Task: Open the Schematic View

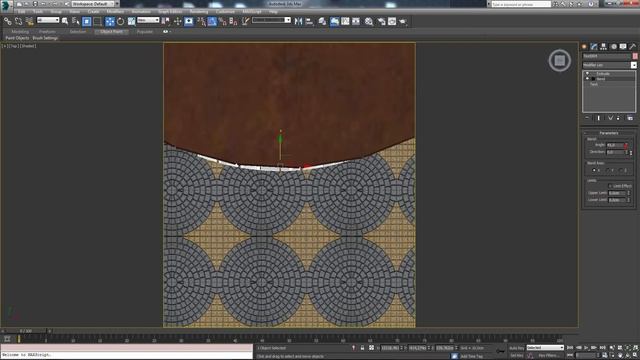Action: [x=356, y=21]
